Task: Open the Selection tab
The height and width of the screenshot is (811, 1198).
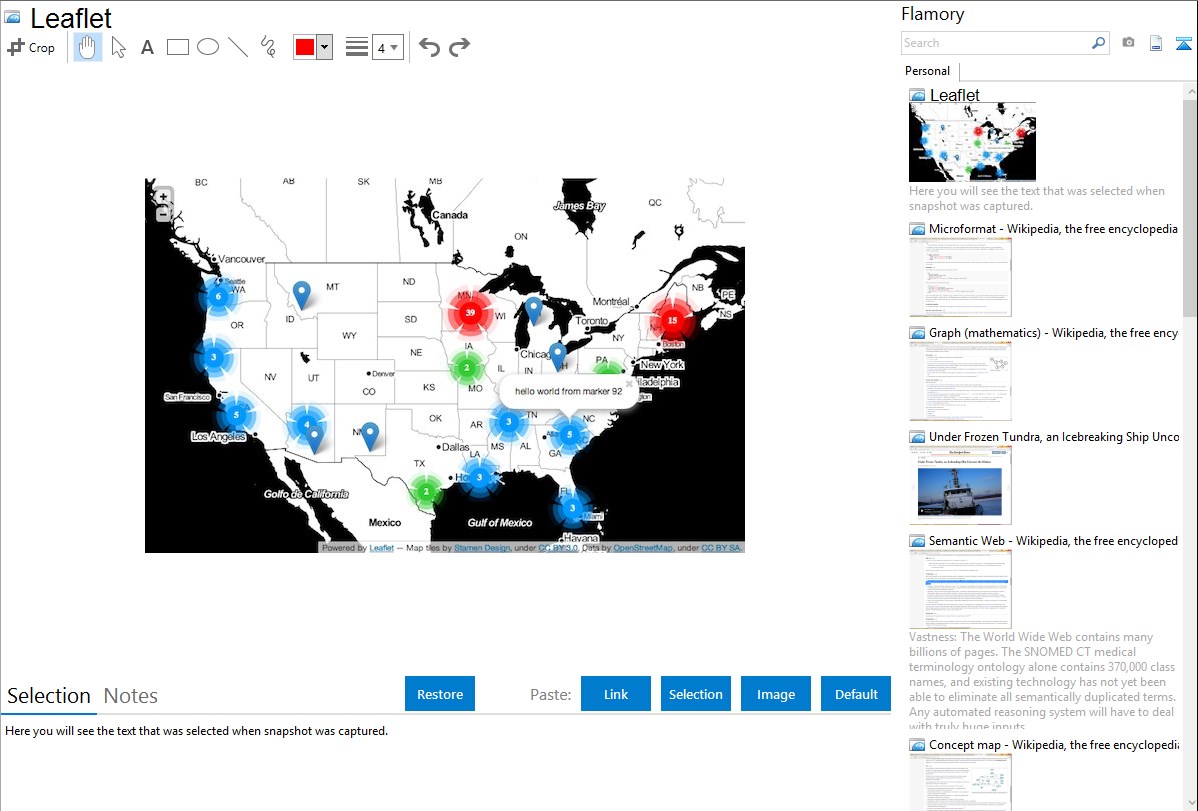Action: coord(49,696)
